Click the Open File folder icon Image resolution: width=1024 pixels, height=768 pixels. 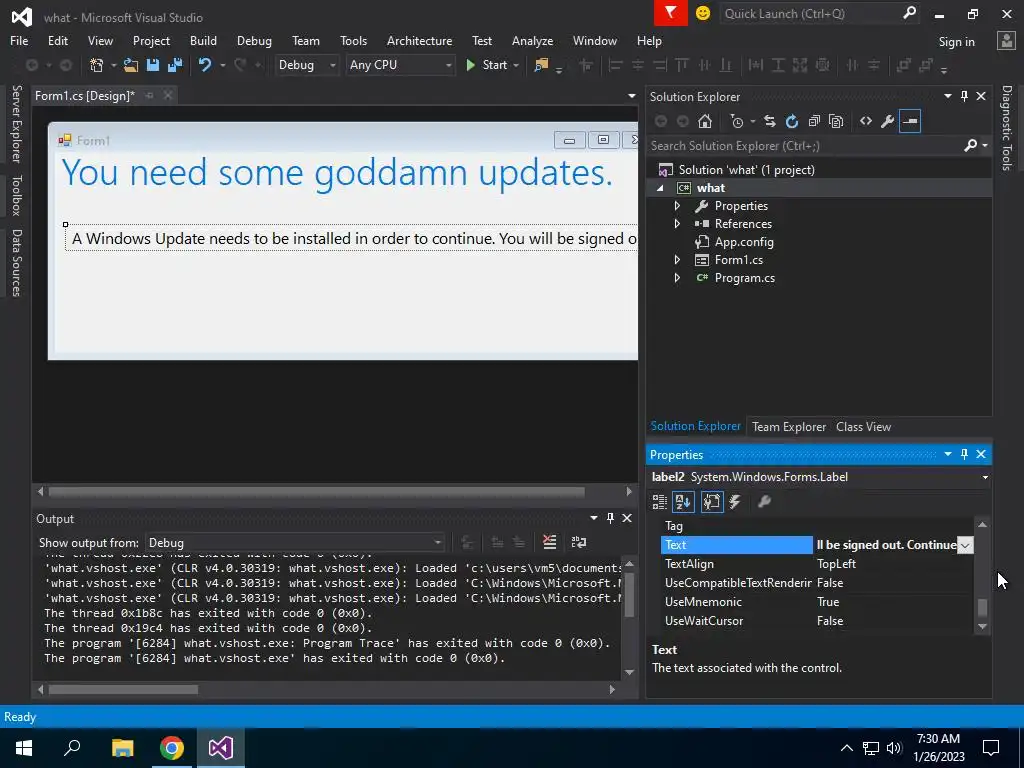point(131,65)
